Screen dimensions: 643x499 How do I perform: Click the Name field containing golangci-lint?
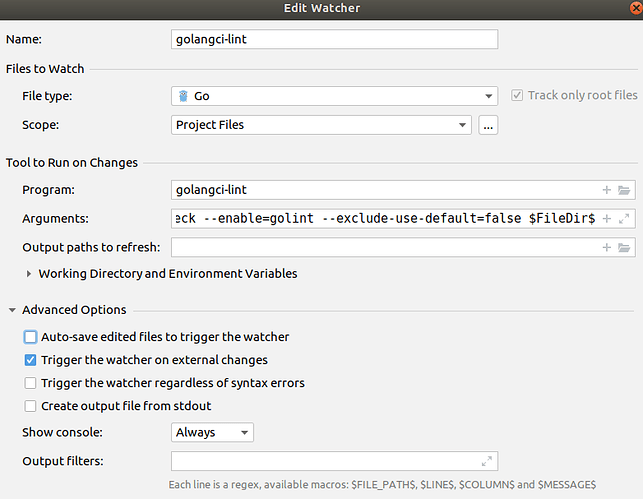click(x=334, y=39)
